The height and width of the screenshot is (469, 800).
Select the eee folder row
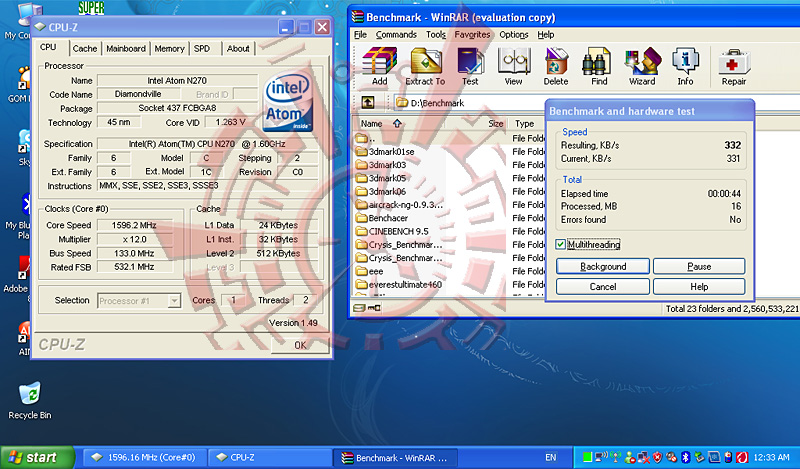369,271
